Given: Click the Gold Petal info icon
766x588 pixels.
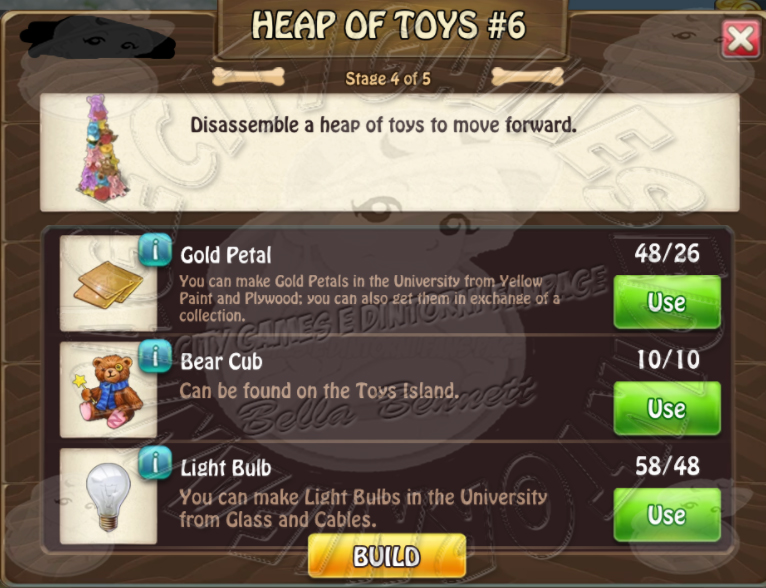Looking at the screenshot, I should point(155,250).
